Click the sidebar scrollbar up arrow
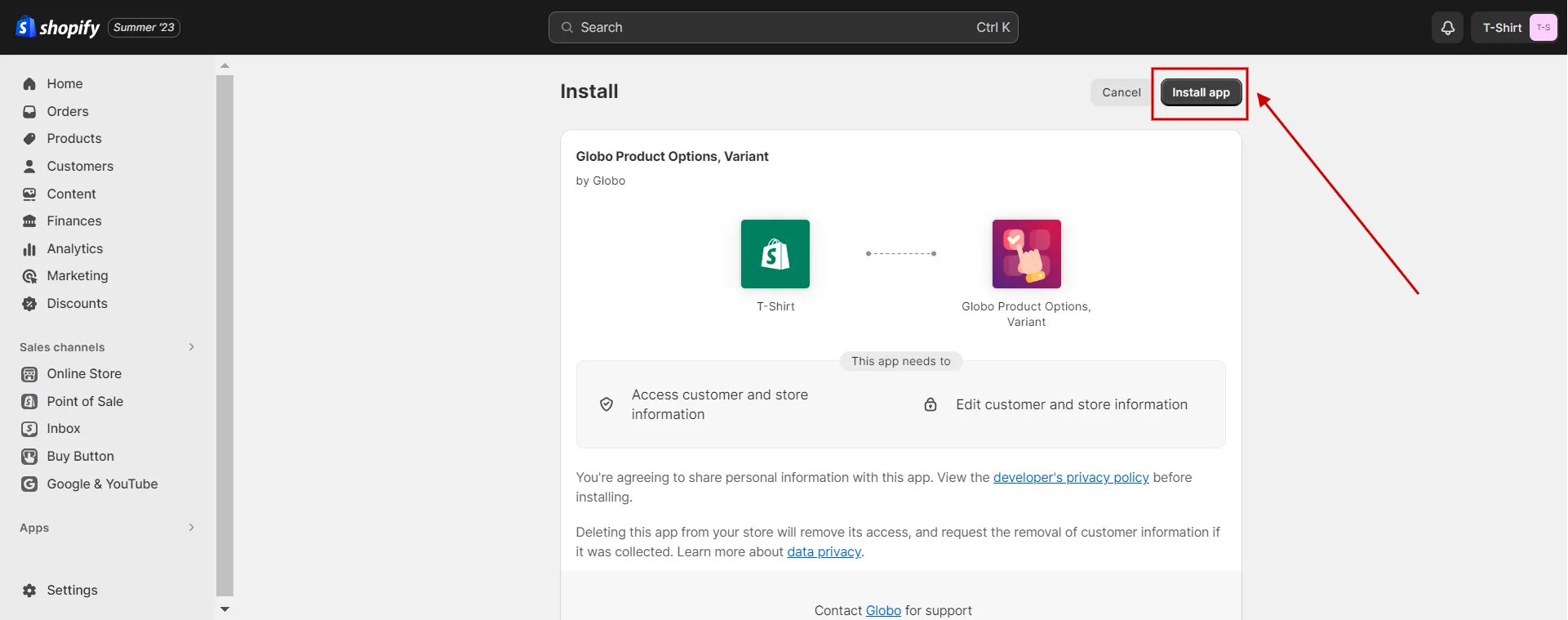This screenshot has height=620, width=1568. coord(225,65)
